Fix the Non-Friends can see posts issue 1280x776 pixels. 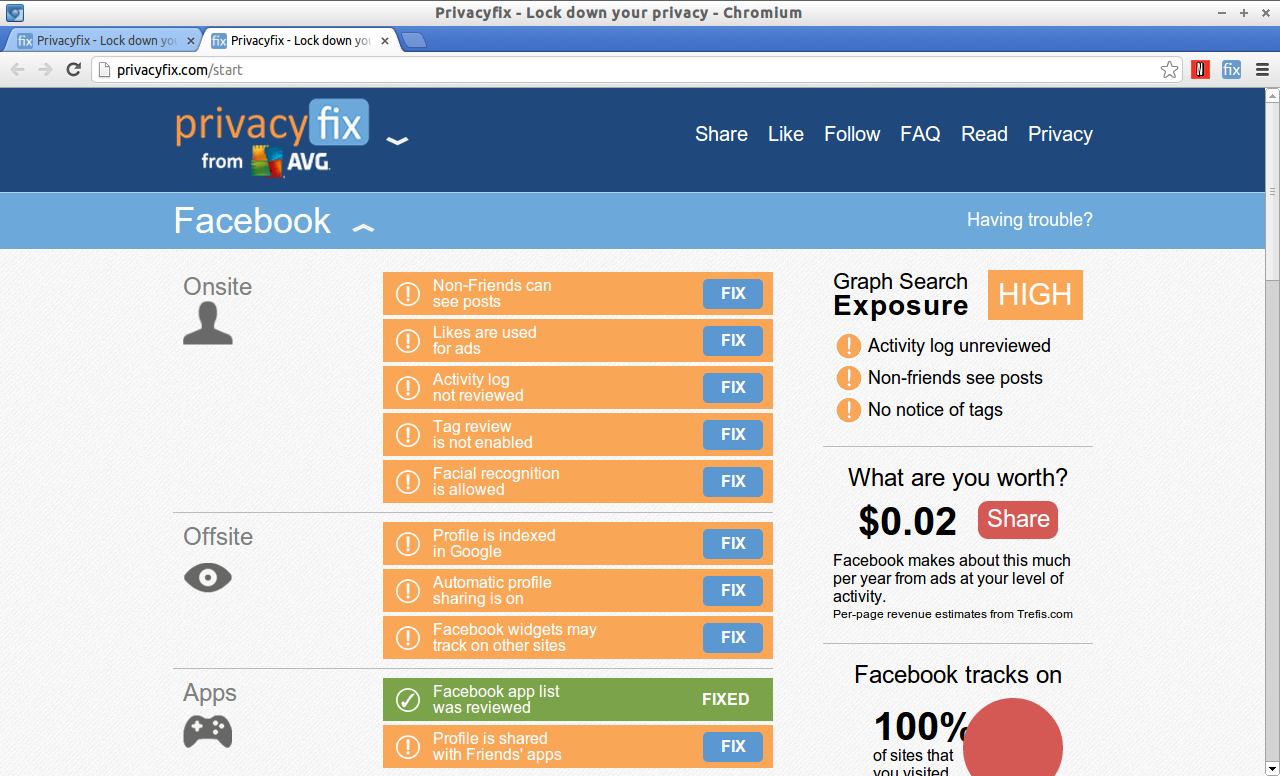[x=733, y=294]
